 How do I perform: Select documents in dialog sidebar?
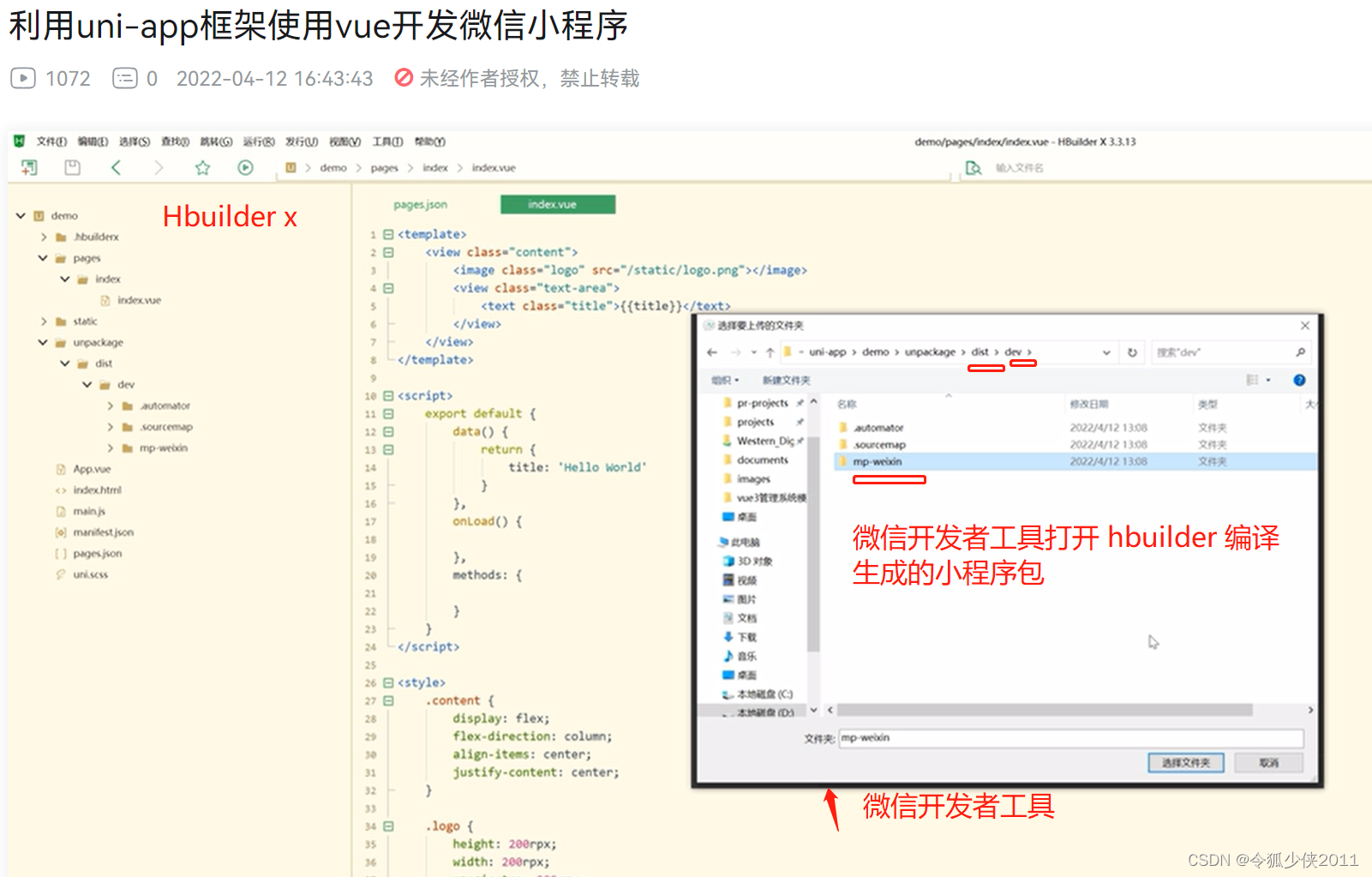762,460
